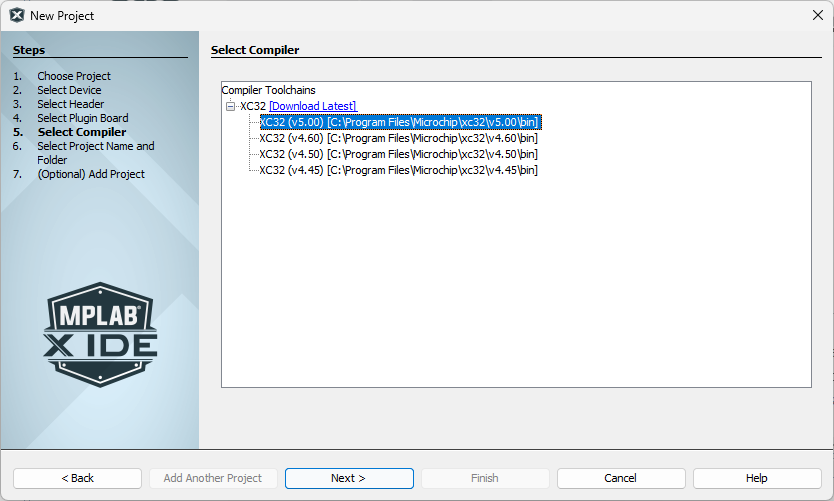Open the Help button
Image resolution: width=834 pixels, height=501 pixels.
click(x=757, y=478)
